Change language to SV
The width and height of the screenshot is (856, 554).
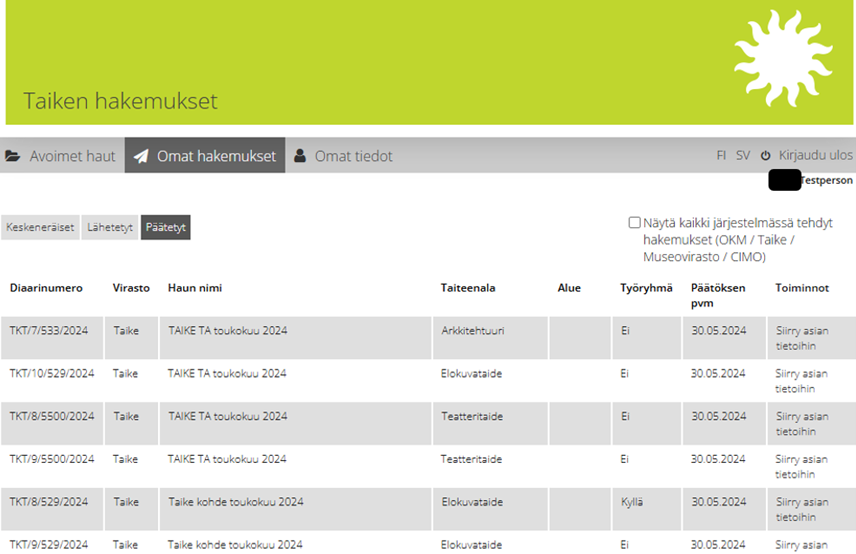[x=743, y=156]
